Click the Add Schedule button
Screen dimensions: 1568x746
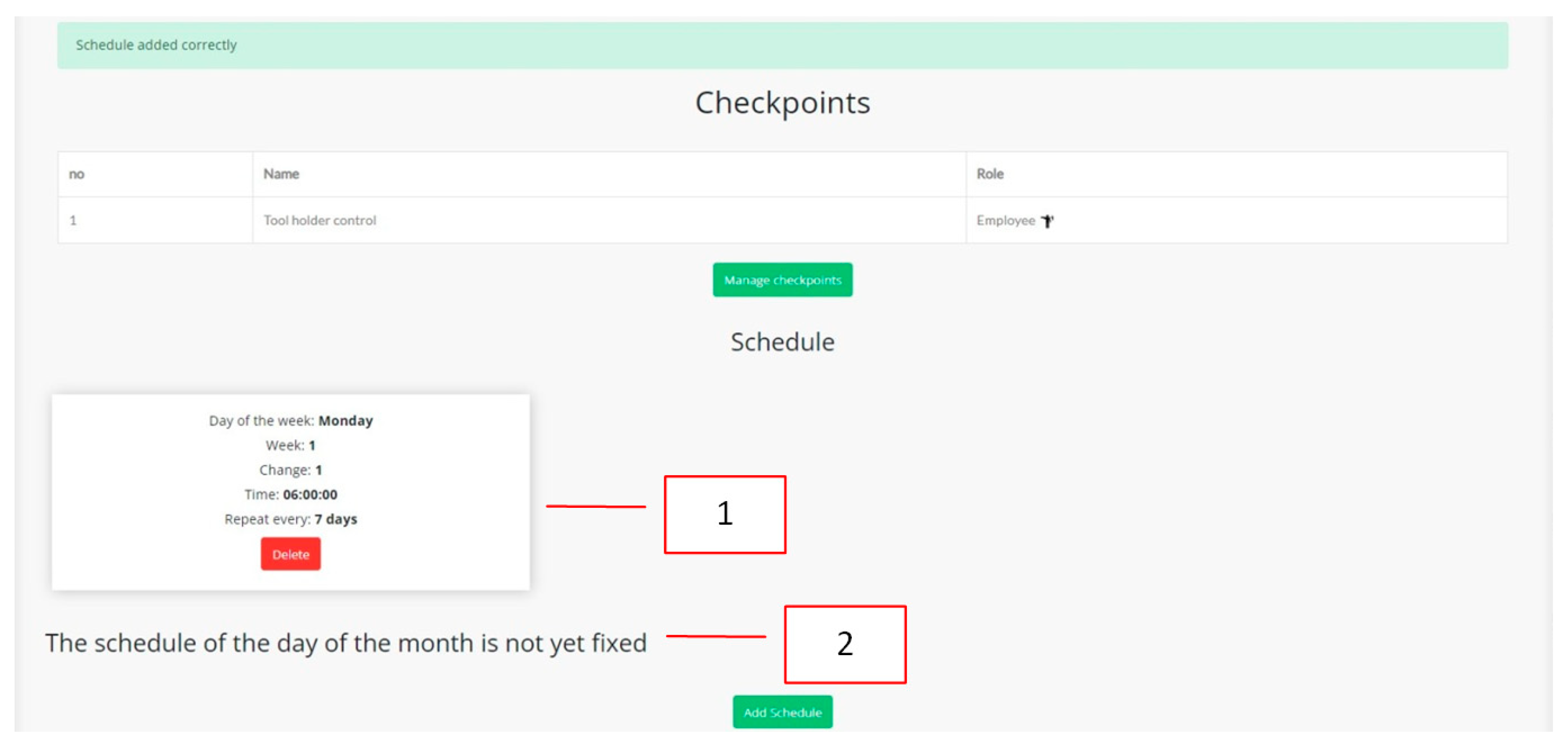782,712
